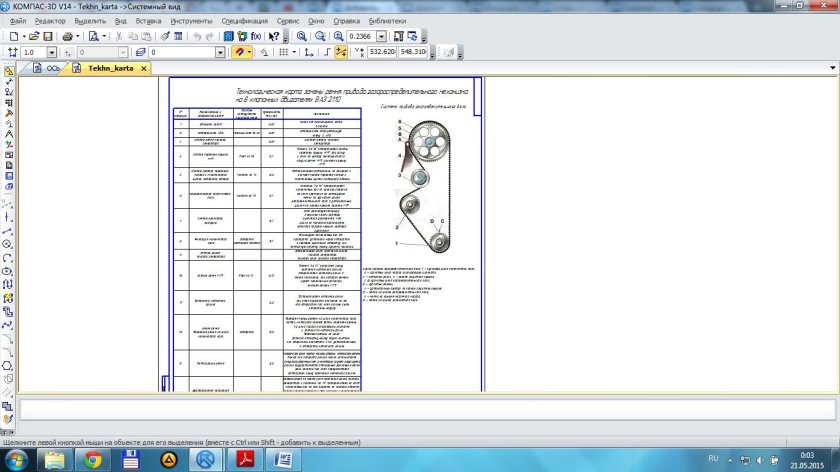This screenshot has height=472, width=840.
Task: Open the Variables f(x) panel
Action: tap(257, 36)
